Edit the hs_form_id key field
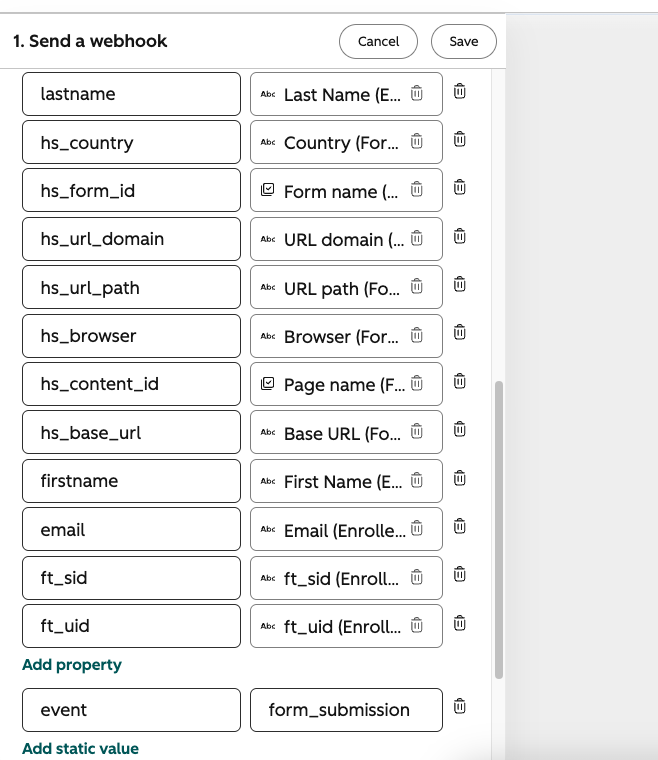 pyautogui.click(x=131, y=190)
